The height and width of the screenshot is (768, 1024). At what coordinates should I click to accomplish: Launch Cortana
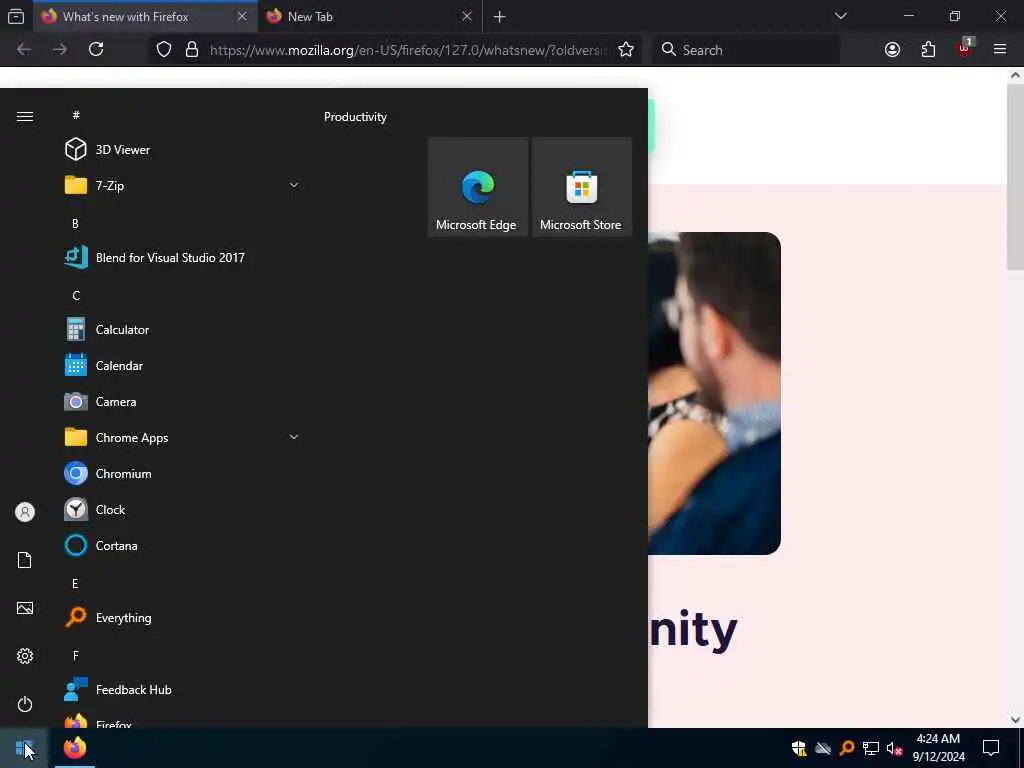182,545
